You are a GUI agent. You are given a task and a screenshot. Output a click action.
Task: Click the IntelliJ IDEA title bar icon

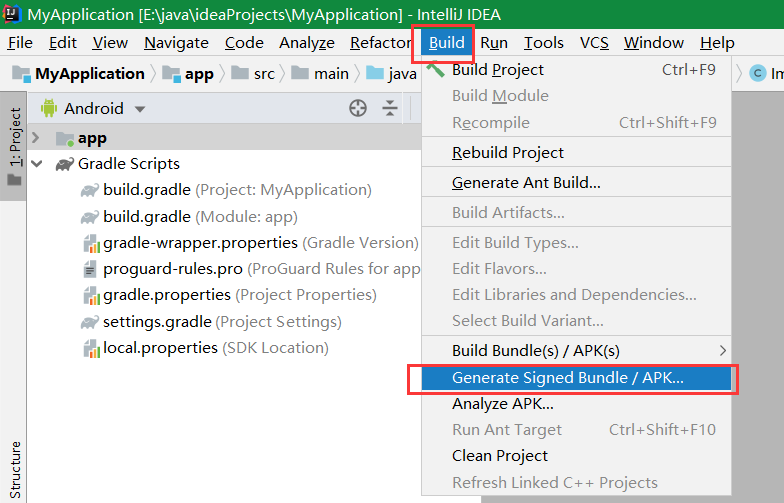click(12, 14)
